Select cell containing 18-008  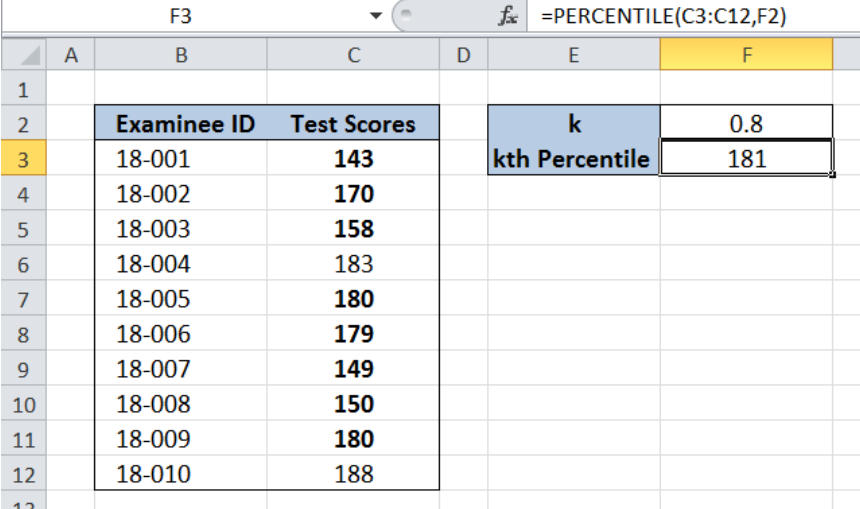point(181,404)
